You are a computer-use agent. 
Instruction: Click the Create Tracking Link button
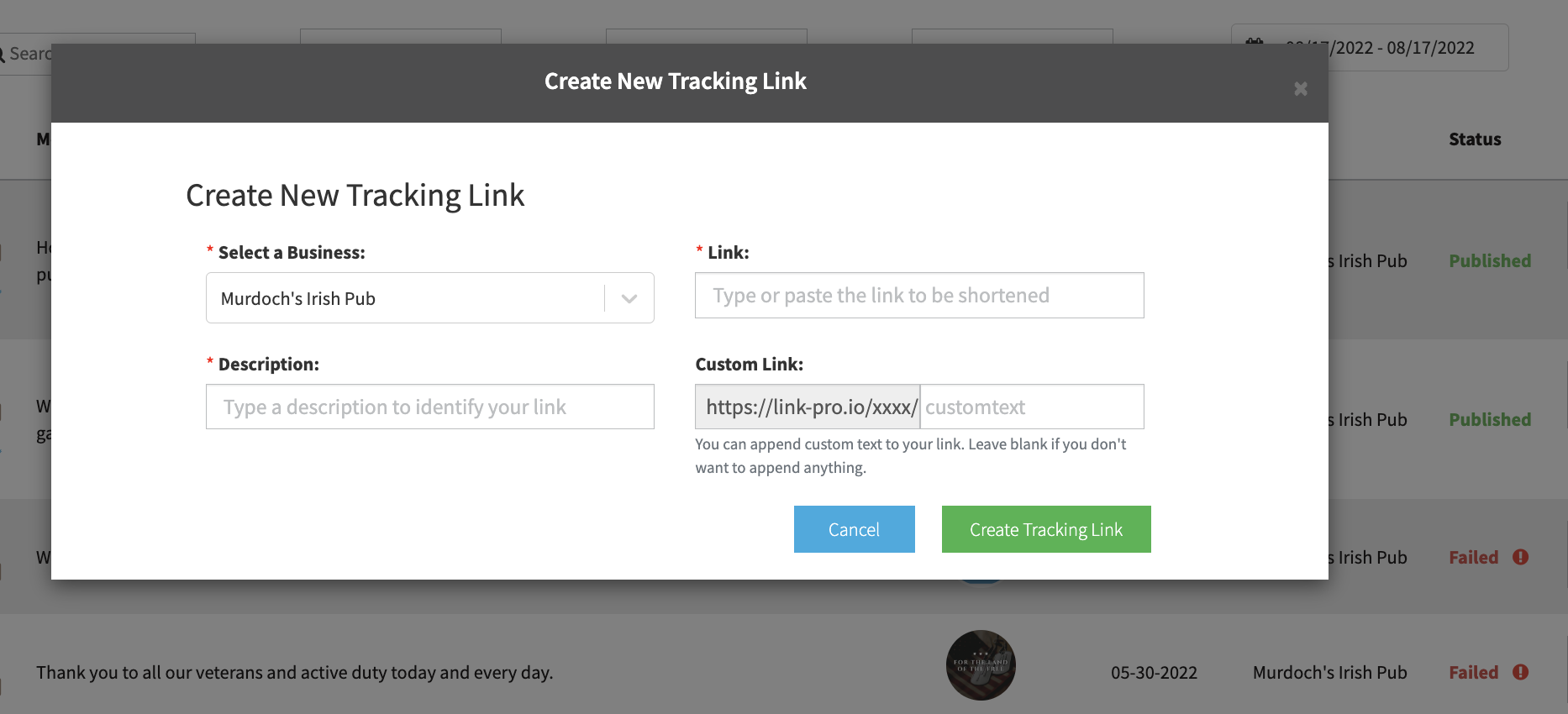1046,529
